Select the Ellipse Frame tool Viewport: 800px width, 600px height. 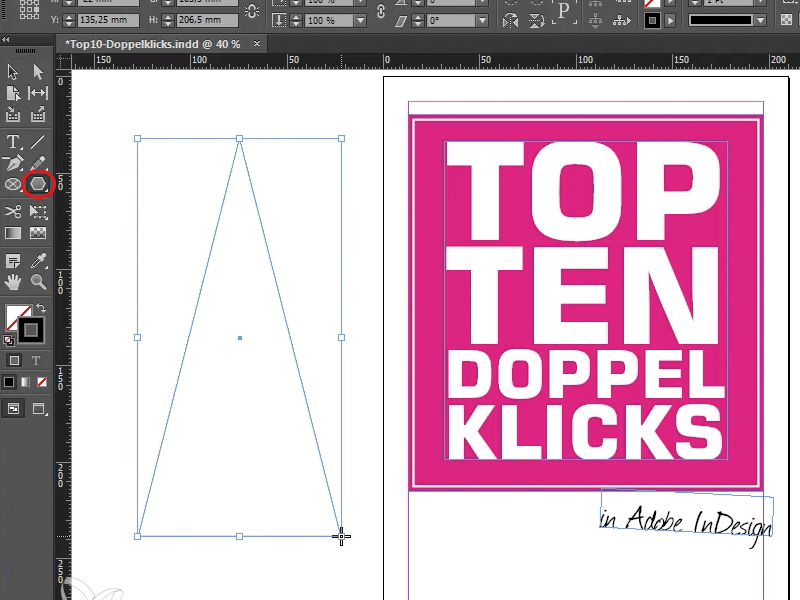pyautogui.click(x=13, y=184)
